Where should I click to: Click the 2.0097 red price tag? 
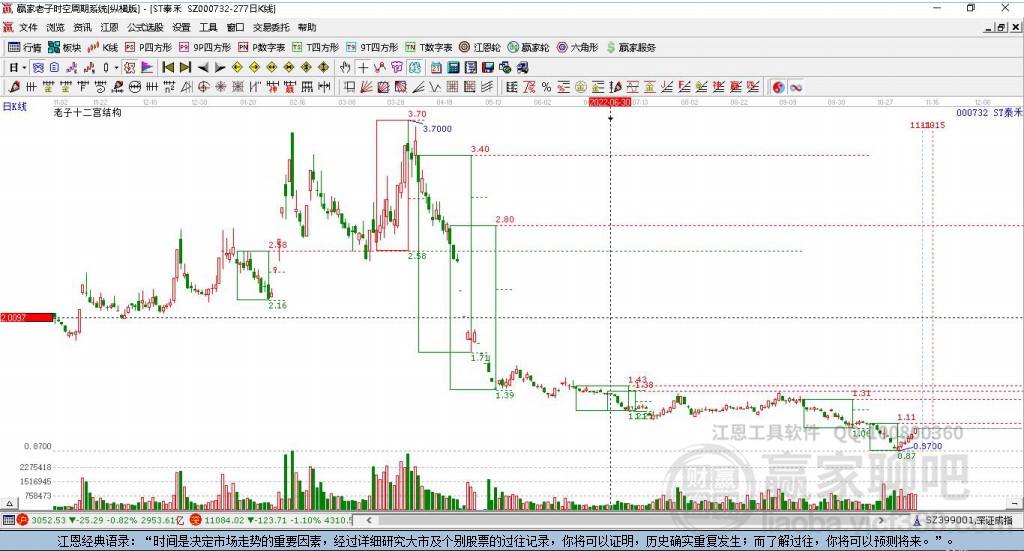pos(27,317)
